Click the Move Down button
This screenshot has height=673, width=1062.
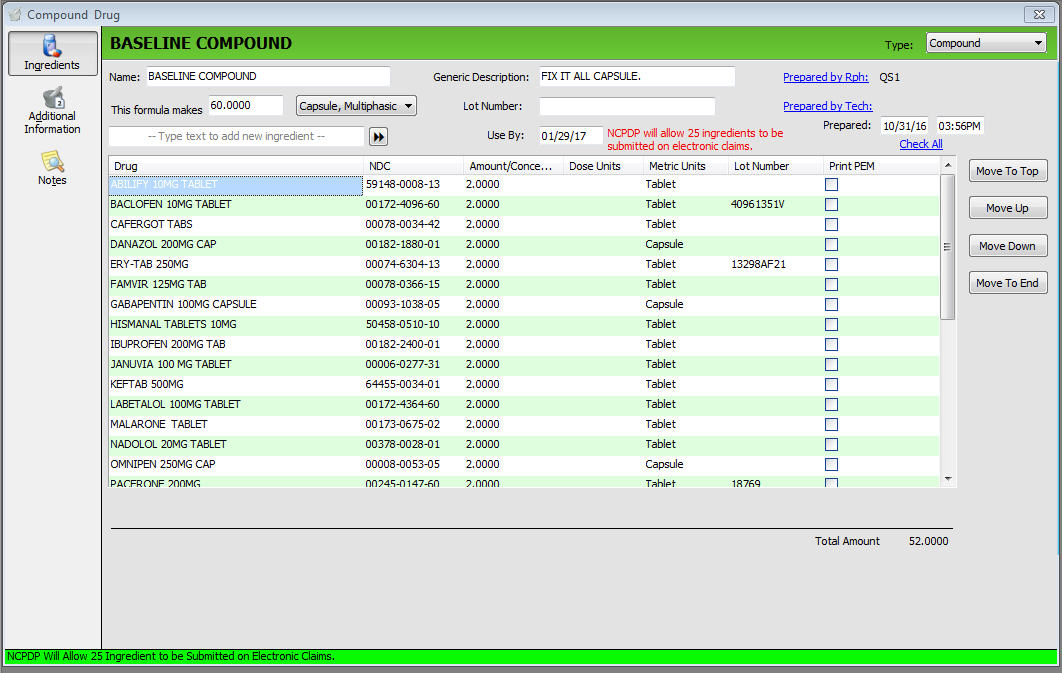pyautogui.click(x=1008, y=246)
